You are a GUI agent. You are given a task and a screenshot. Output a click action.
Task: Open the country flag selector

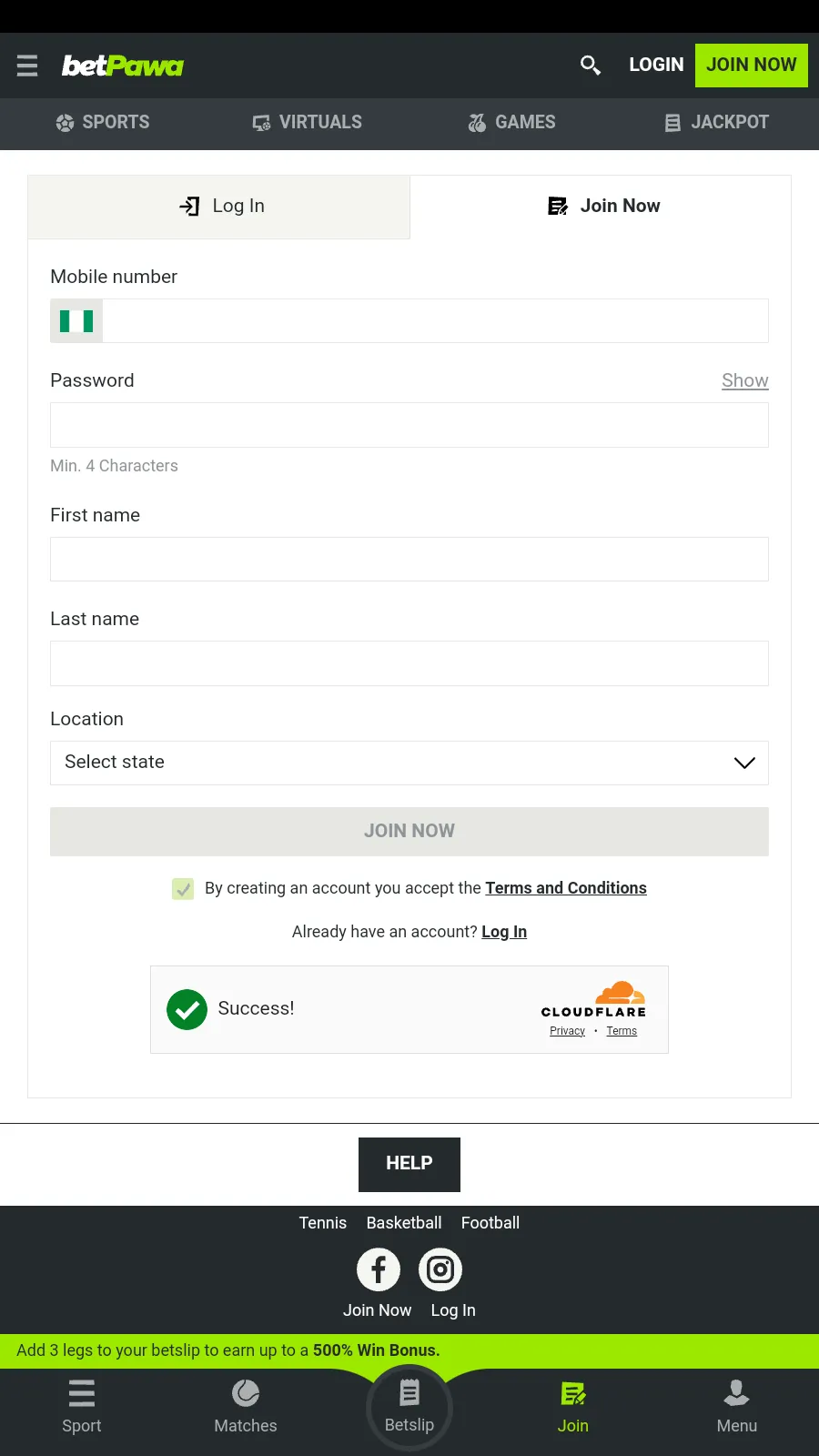pos(76,320)
